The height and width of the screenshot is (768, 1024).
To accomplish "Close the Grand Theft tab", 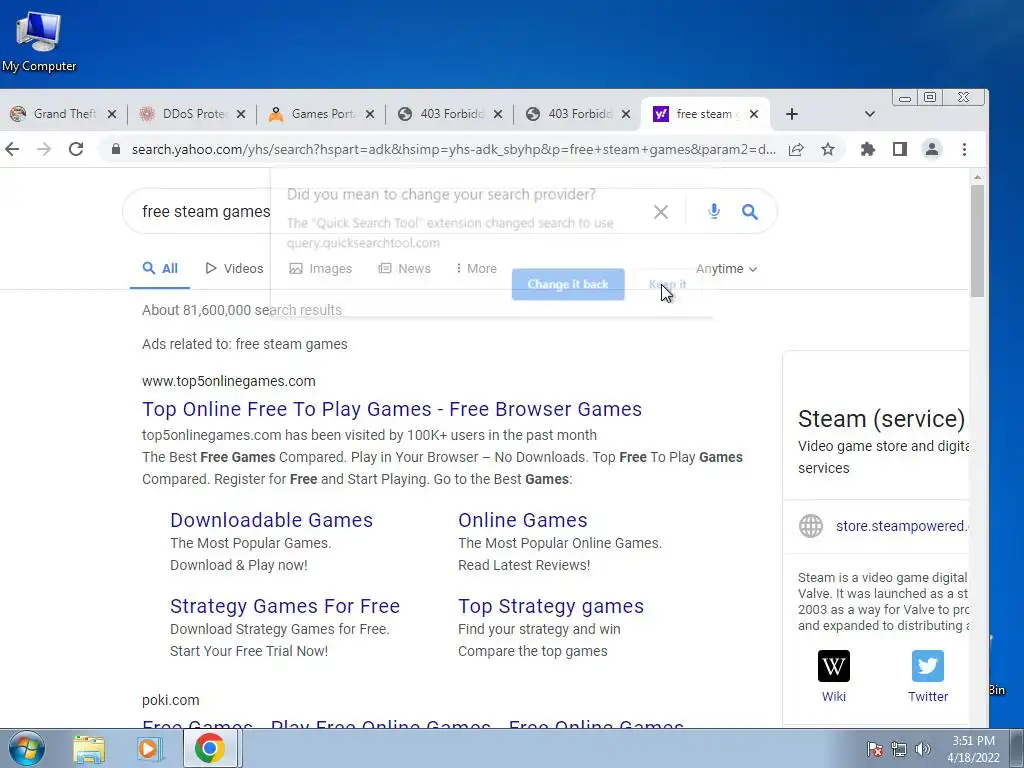I will pos(112,114).
